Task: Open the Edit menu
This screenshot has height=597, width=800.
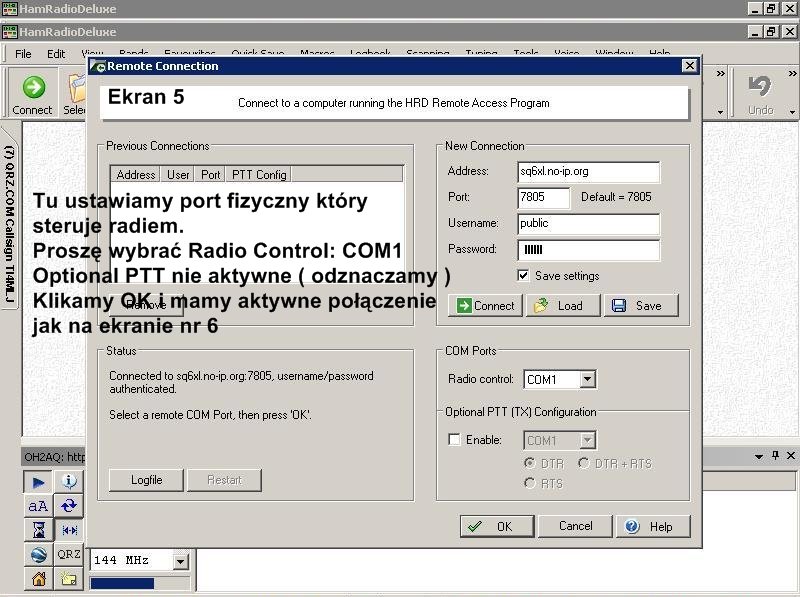Action: (56, 54)
